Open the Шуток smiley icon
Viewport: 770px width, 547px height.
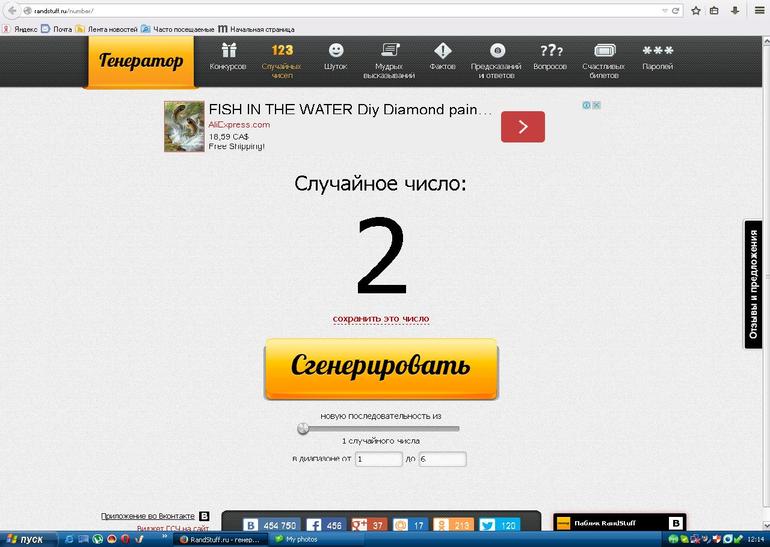coord(335,51)
